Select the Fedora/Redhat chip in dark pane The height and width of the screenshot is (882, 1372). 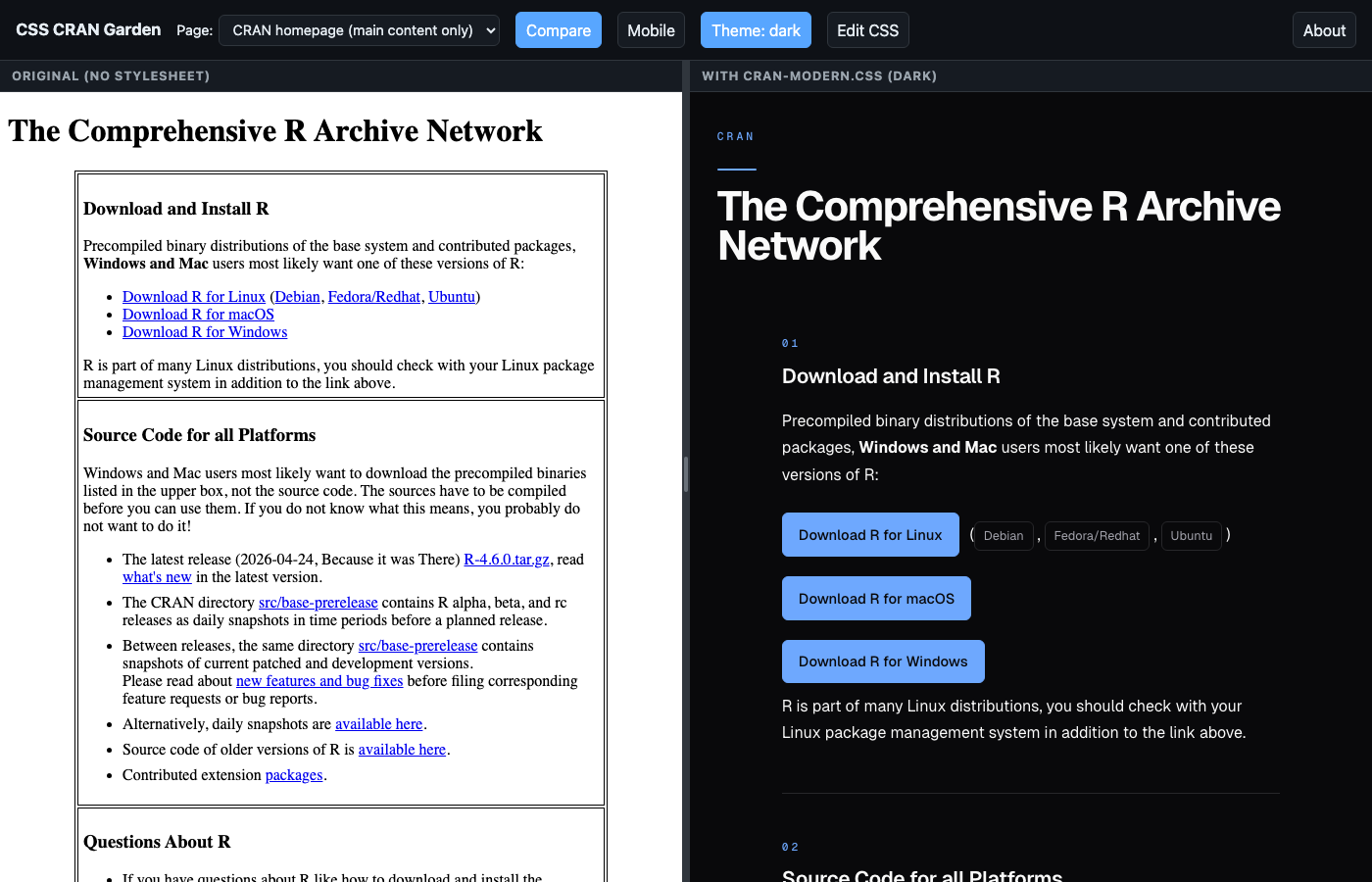tap(1097, 536)
